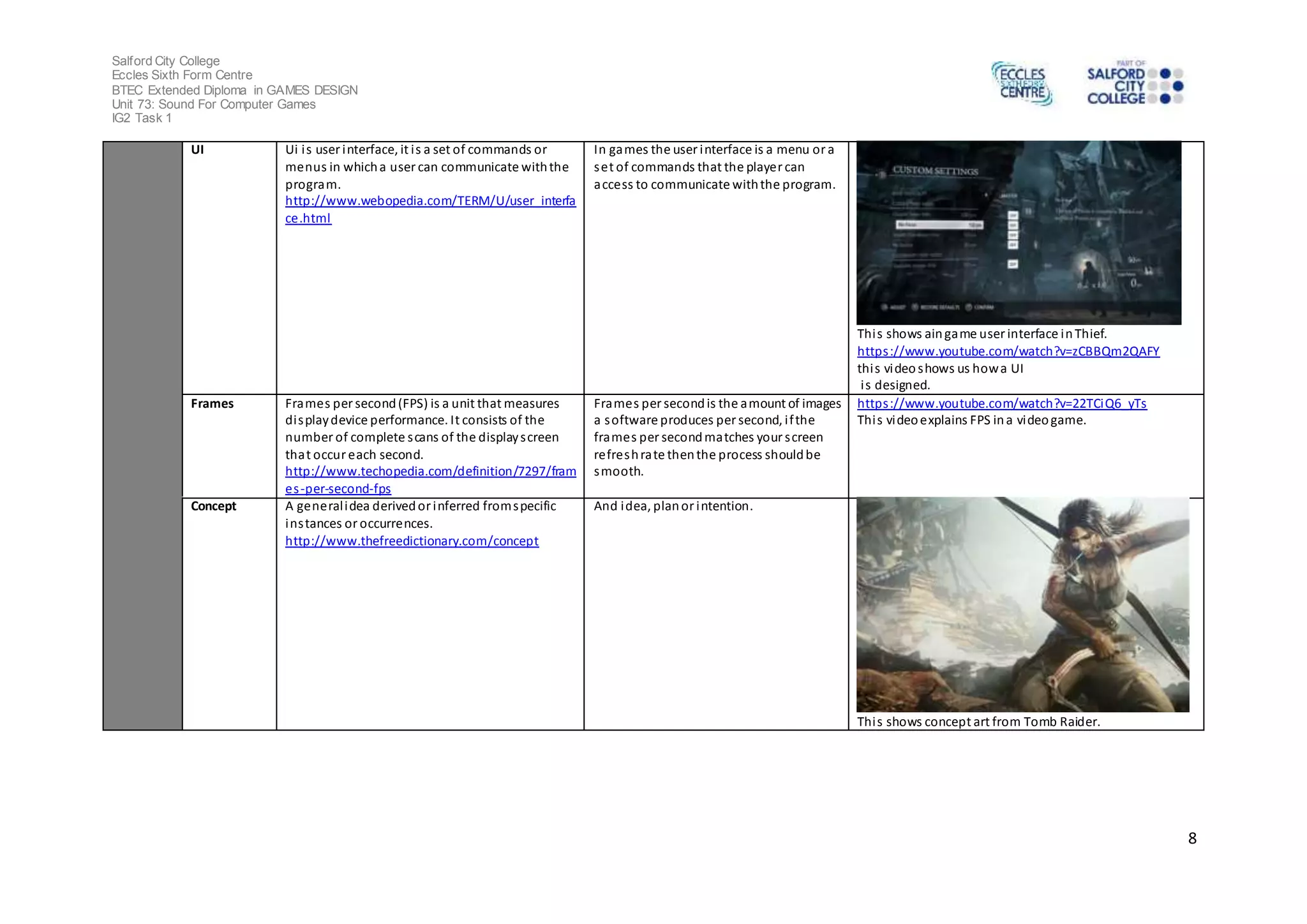The image size is (1307, 924).
Task: Open thefreedictionary concept link
Action: tap(412, 541)
